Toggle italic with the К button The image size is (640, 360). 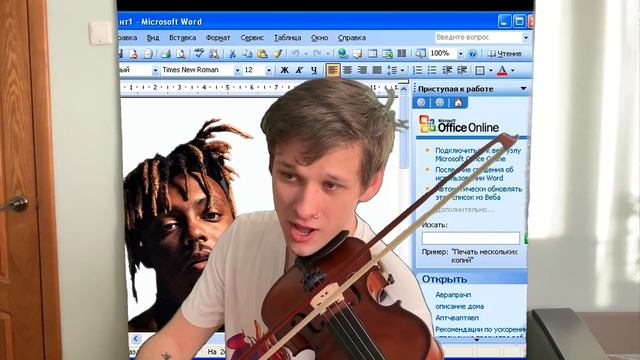pos(299,70)
